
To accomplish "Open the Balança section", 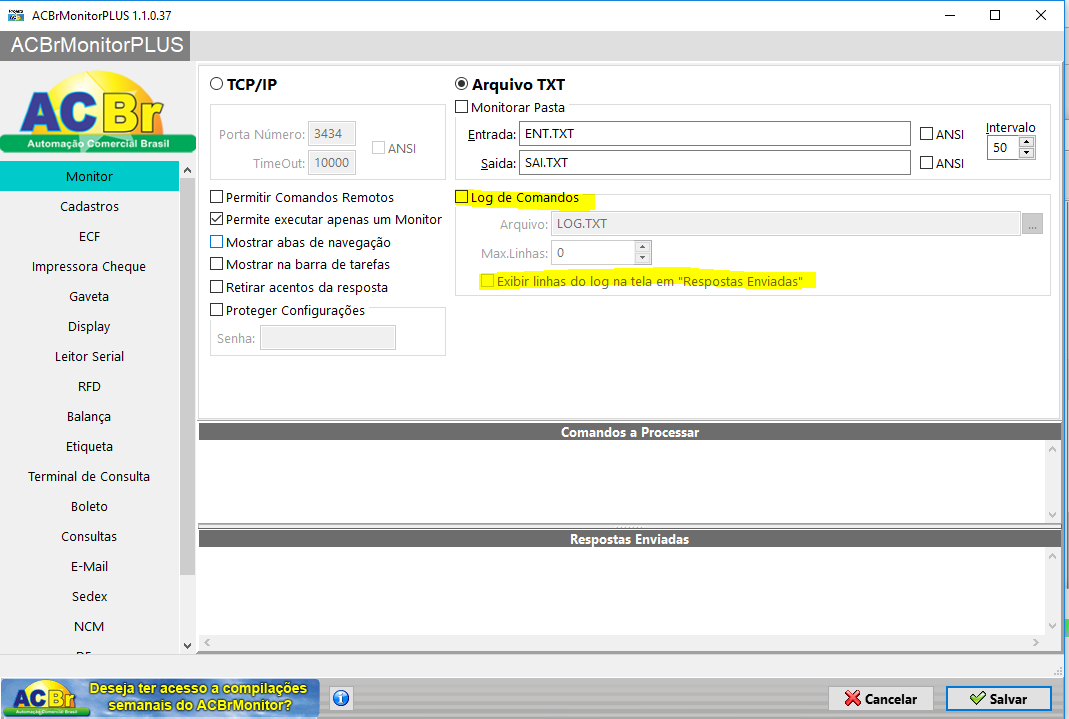I will point(89,416).
